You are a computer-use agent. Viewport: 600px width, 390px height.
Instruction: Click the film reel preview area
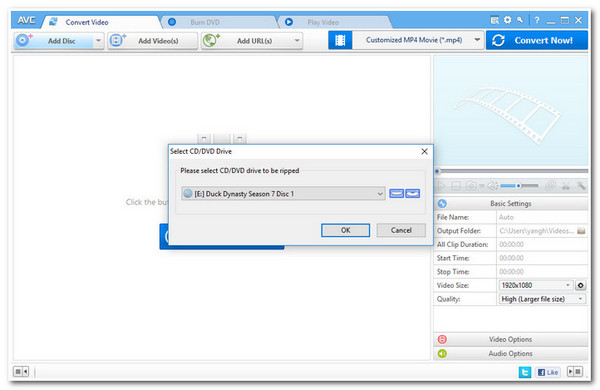pos(511,111)
